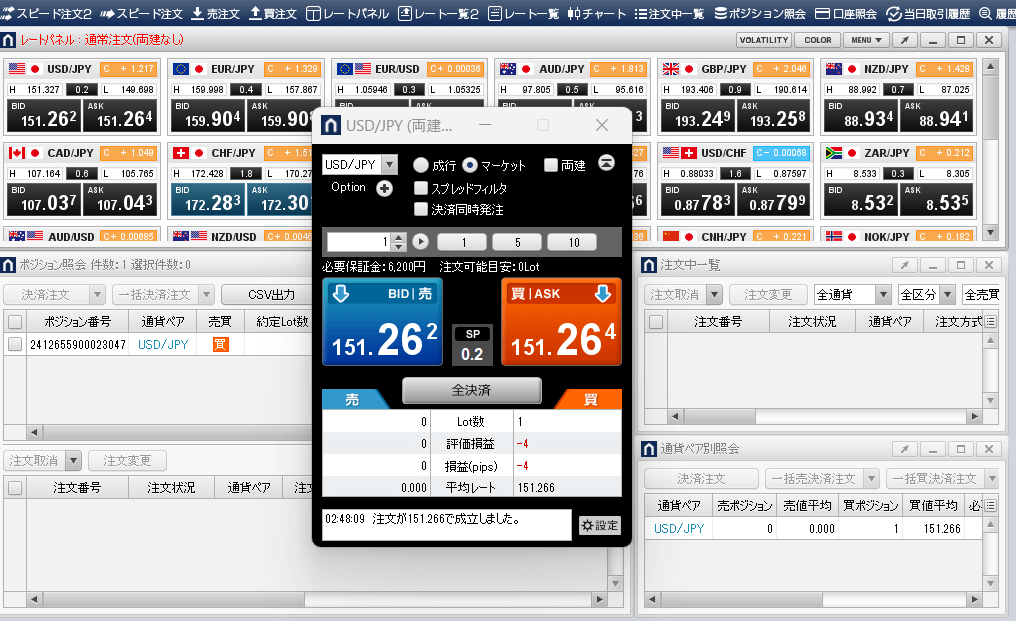
Task: Collapse the order panel with the round up-arrow icon
Action: (x=606, y=164)
